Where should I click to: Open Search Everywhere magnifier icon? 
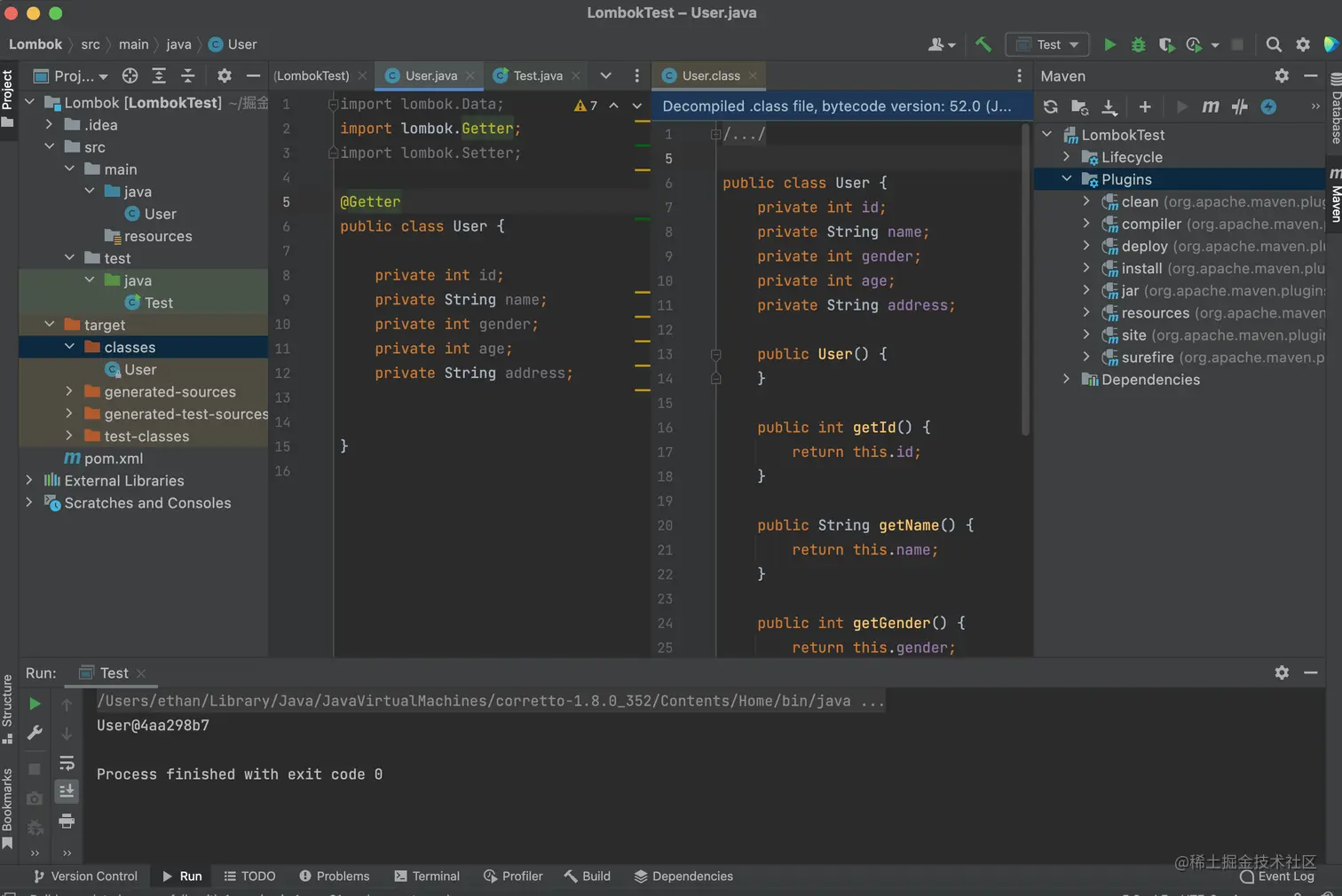click(x=1274, y=44)
